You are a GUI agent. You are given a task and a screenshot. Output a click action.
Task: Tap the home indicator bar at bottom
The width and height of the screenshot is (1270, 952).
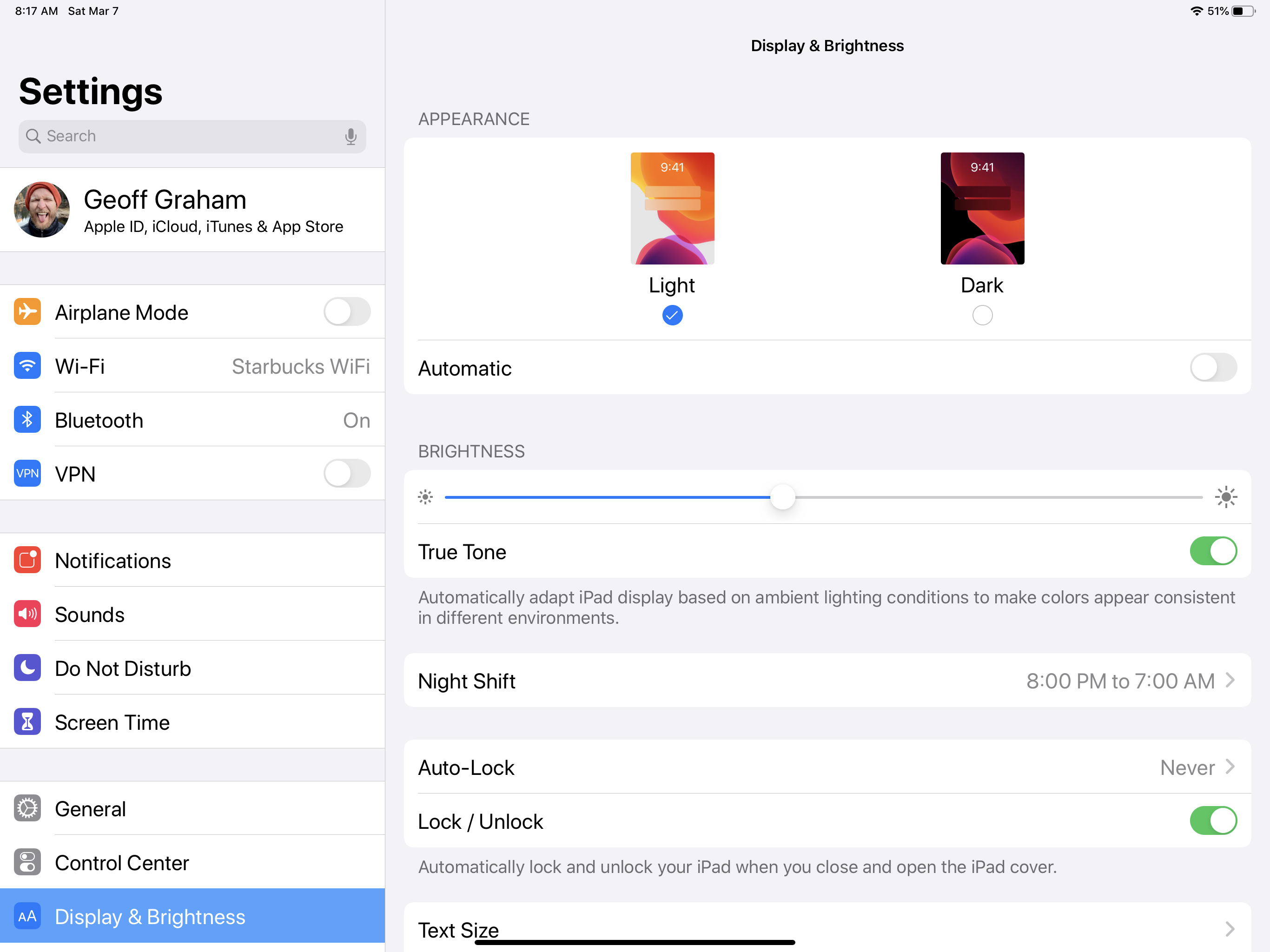(x=635, y=942)
